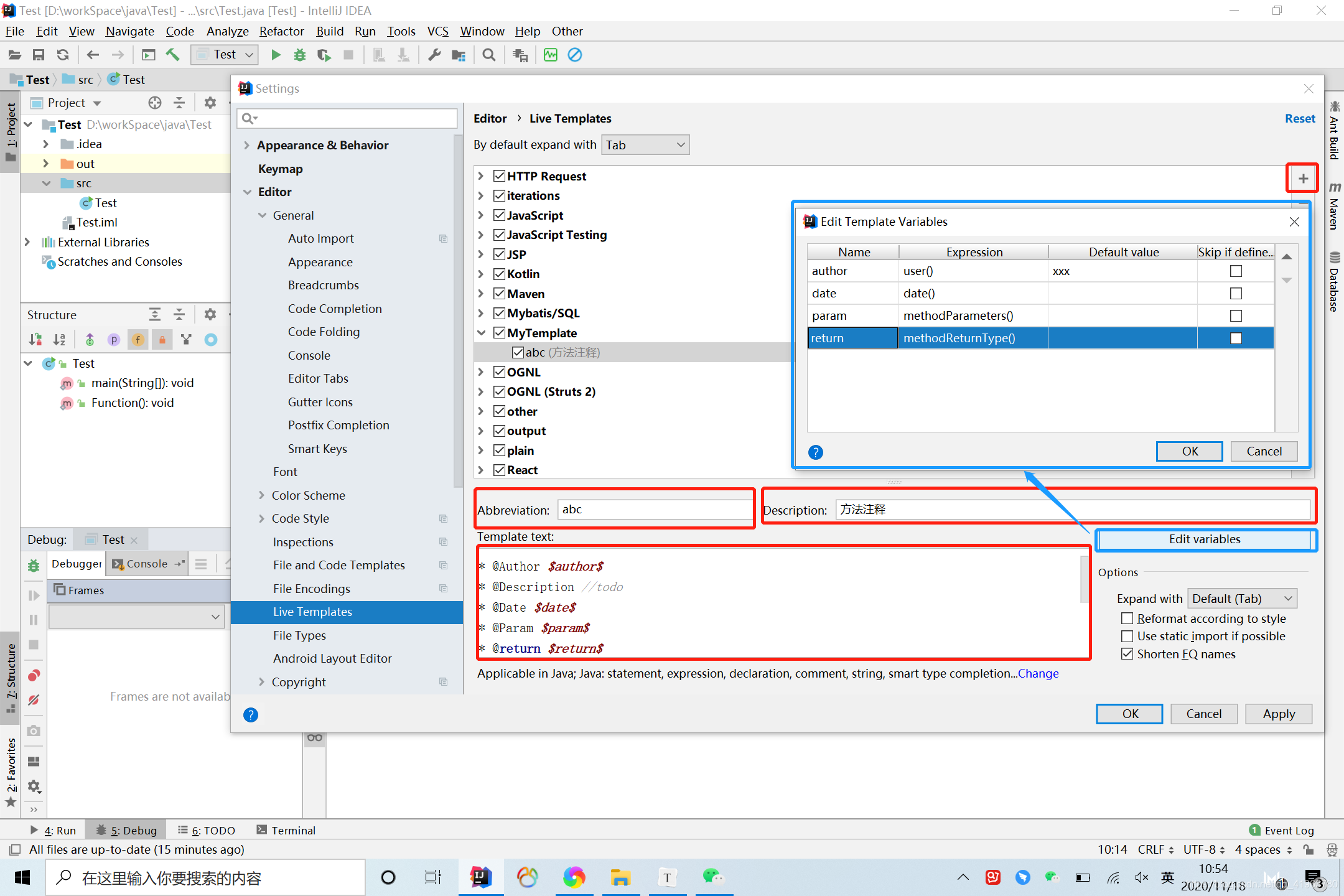Click the Save All disk icon

pos(39,55)
